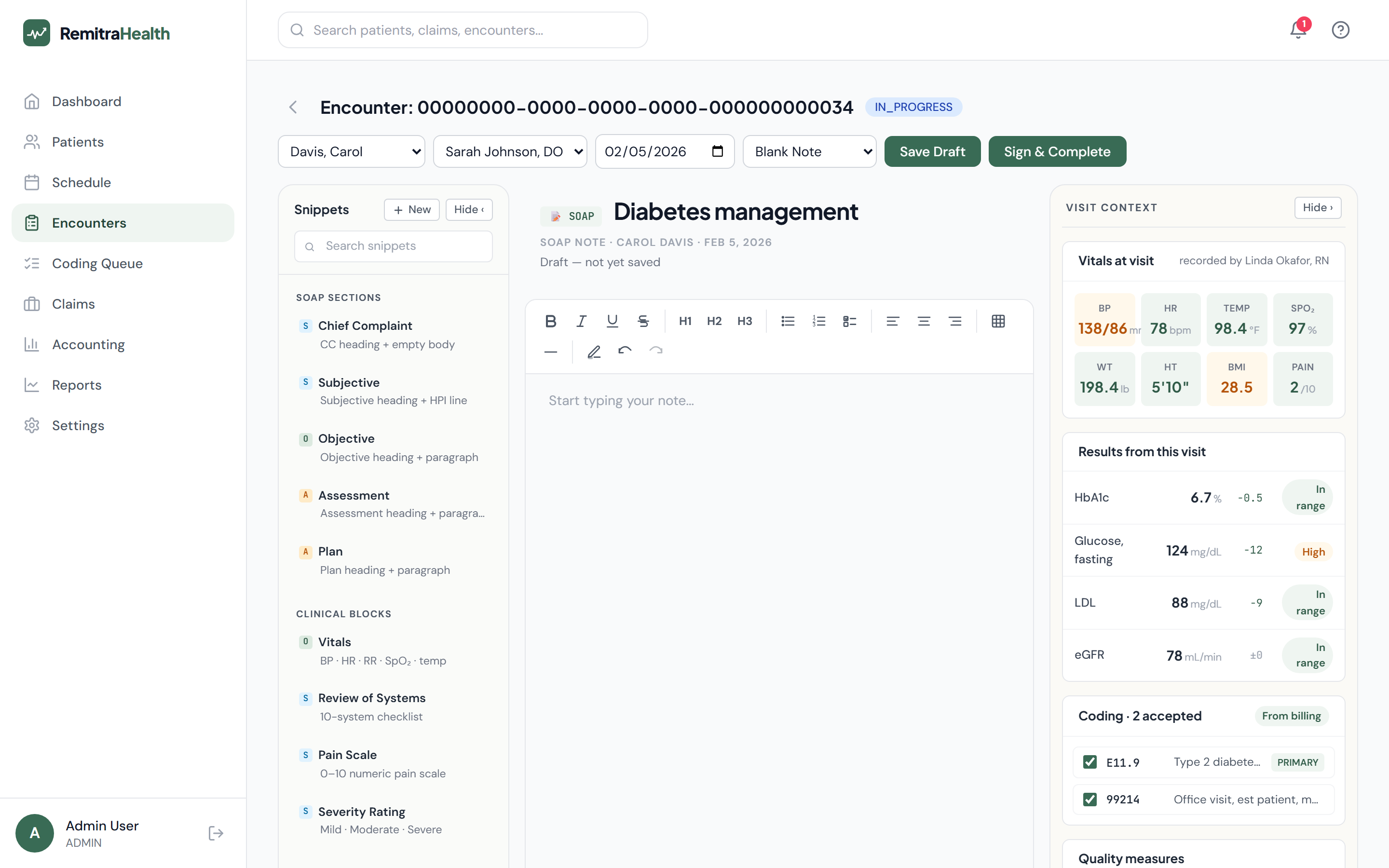
Task: Log out via the sign-out icon
Action: click(x=216, y=833)
